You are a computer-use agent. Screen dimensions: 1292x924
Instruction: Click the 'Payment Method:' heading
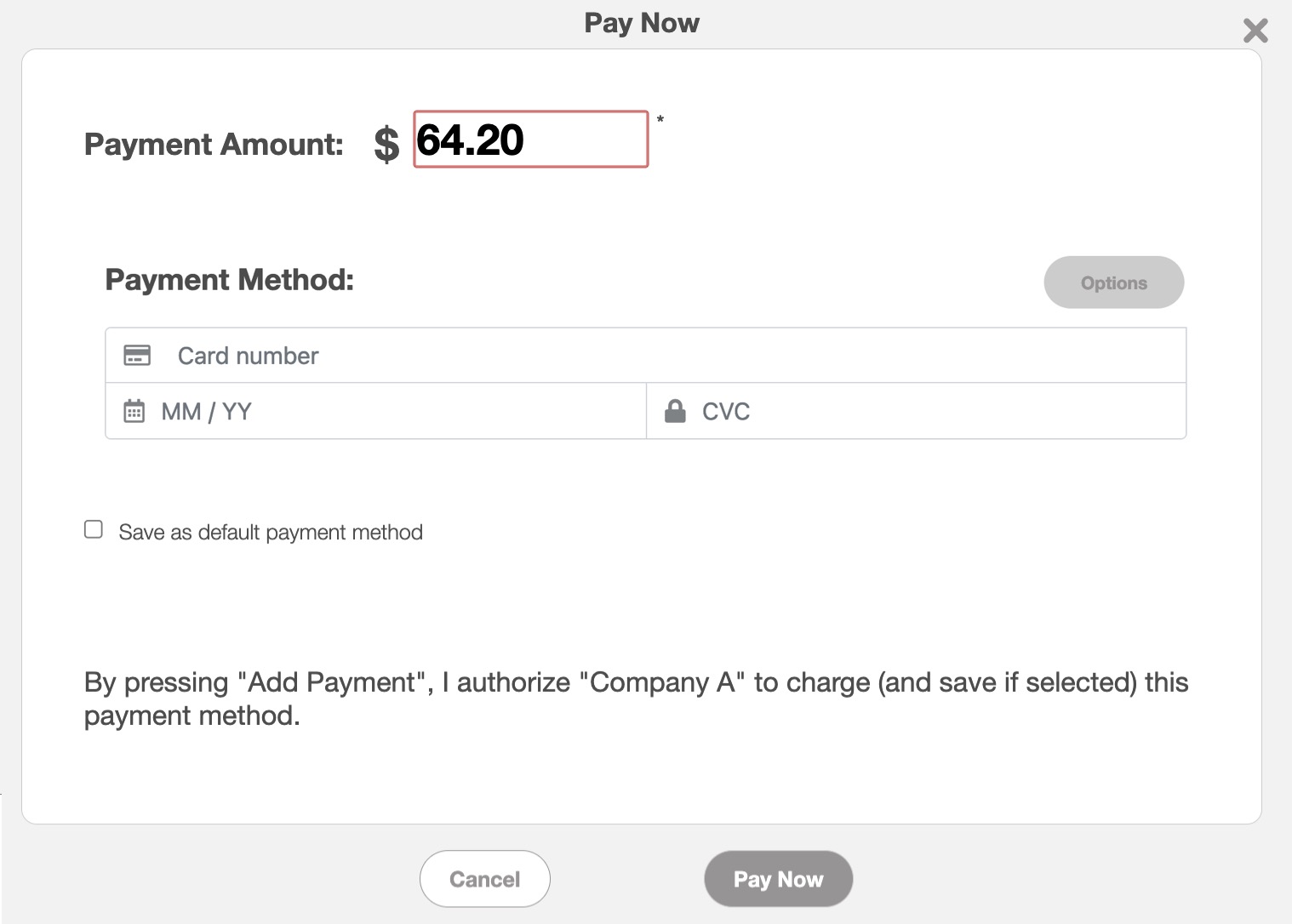coord(229,280)
